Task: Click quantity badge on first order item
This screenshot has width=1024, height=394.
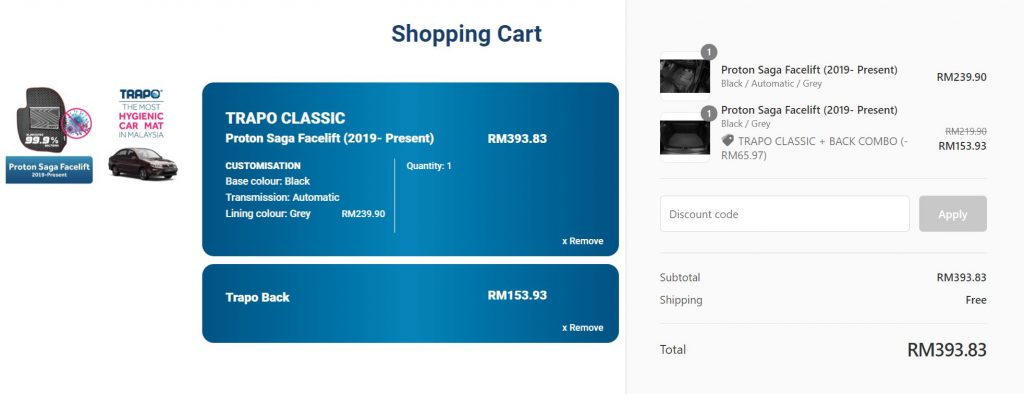Action: tap(709, 52)
